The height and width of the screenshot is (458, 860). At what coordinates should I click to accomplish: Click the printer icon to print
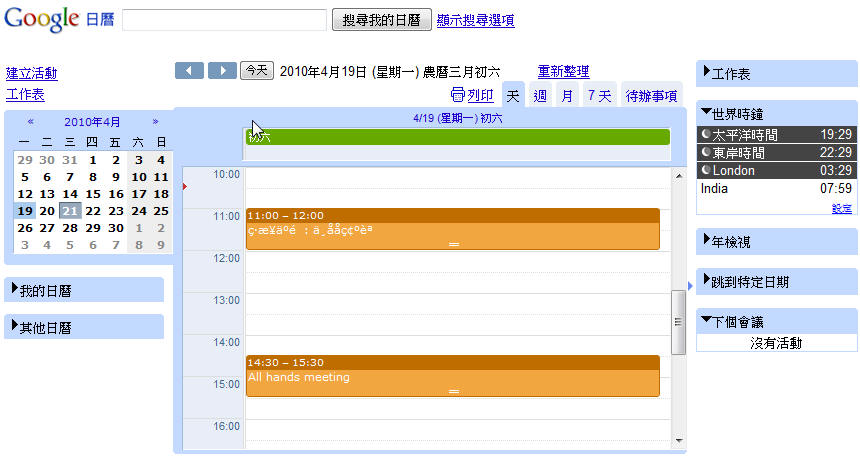tap(458, 96)
